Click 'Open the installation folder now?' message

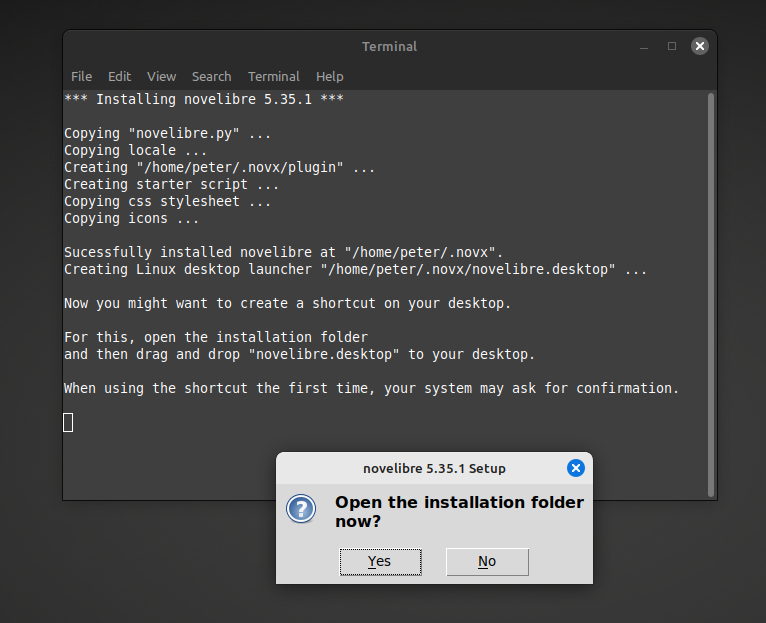click(x=459, y=512)
